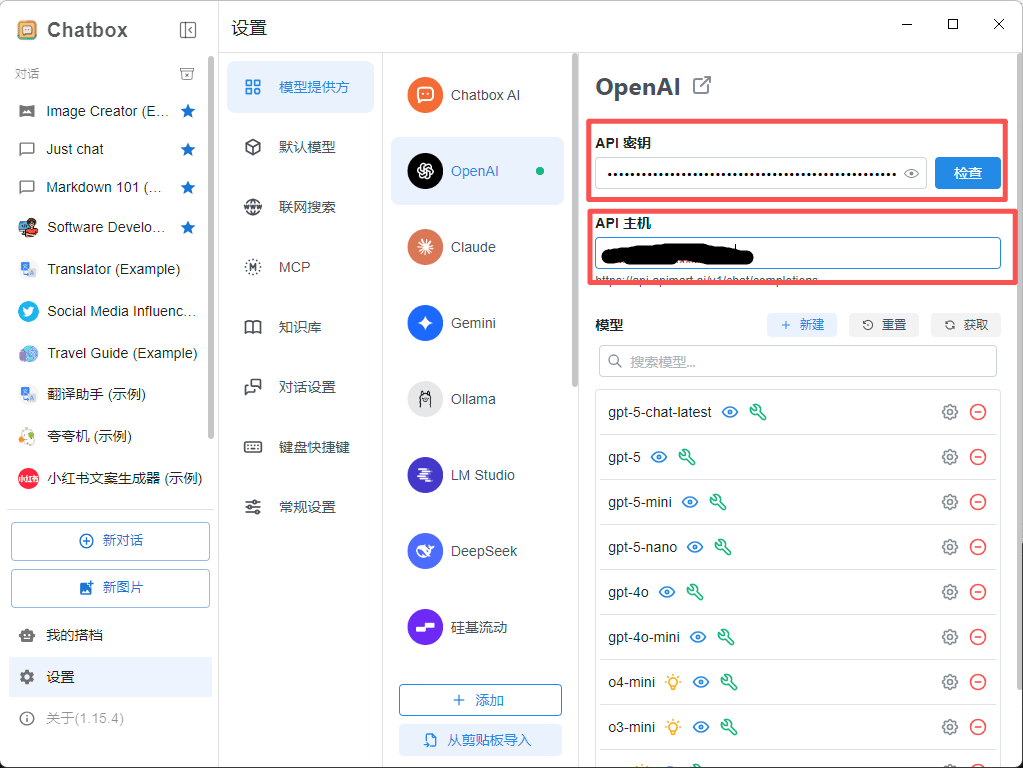The image size is (1023, 768).
Task: Select the 模型提供方 settings tab
Action: 300,87
